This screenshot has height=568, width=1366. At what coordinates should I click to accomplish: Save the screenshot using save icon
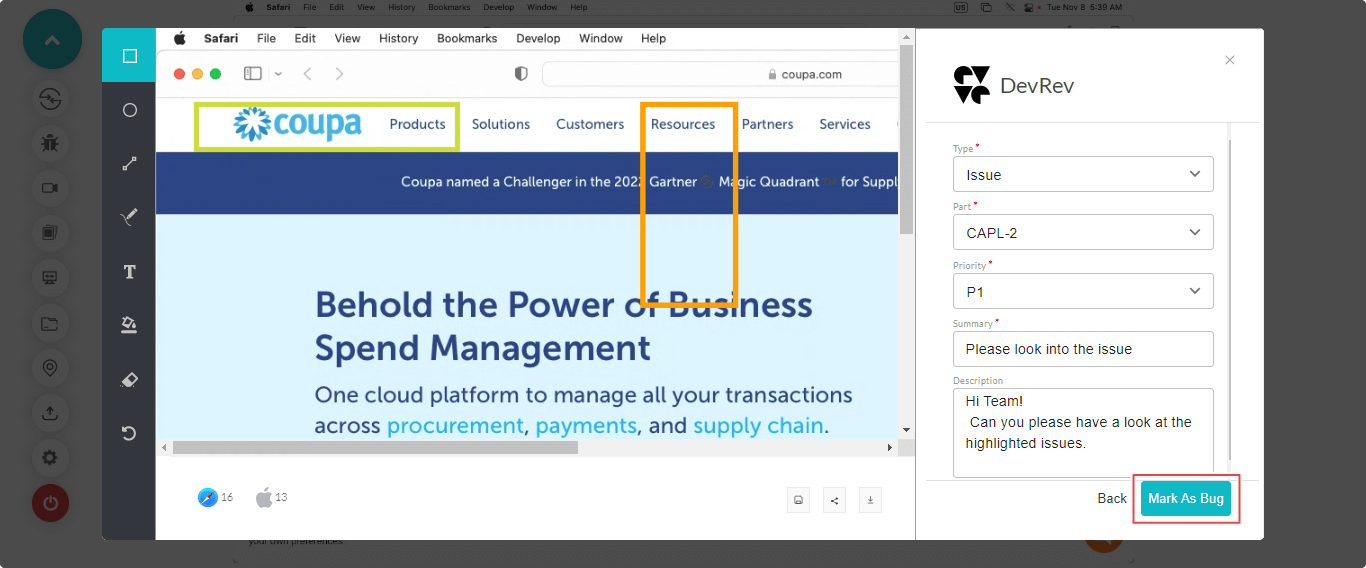(x=798, y=500)
